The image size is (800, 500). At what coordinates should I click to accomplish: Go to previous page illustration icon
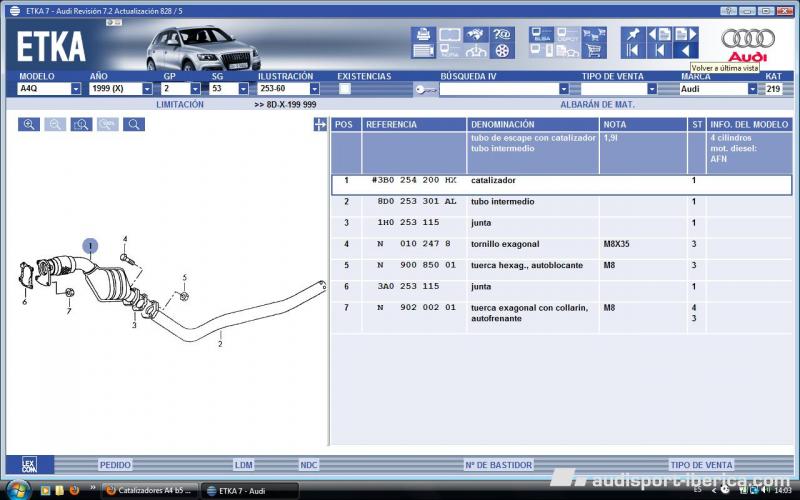[x=659, y=34]
